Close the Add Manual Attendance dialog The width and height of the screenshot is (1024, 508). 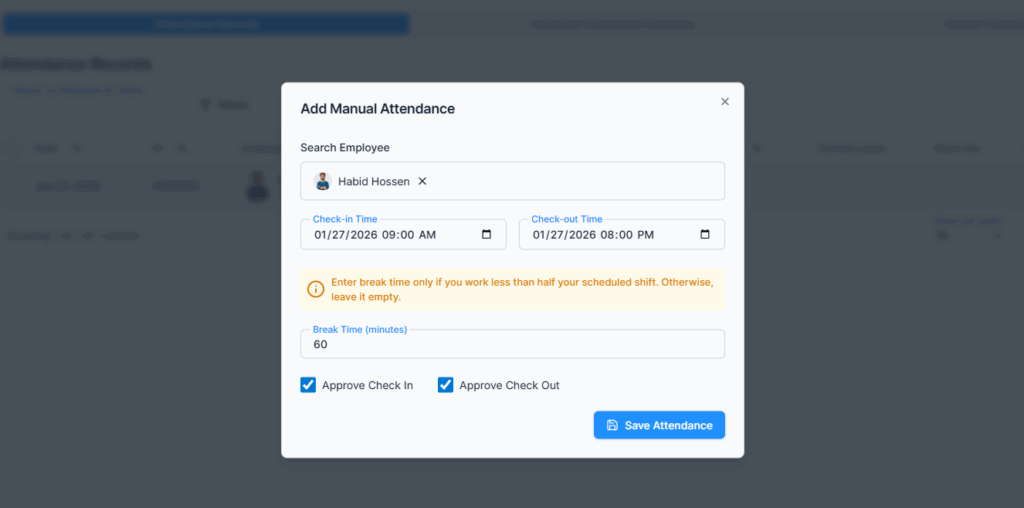[x=725, y=101]
